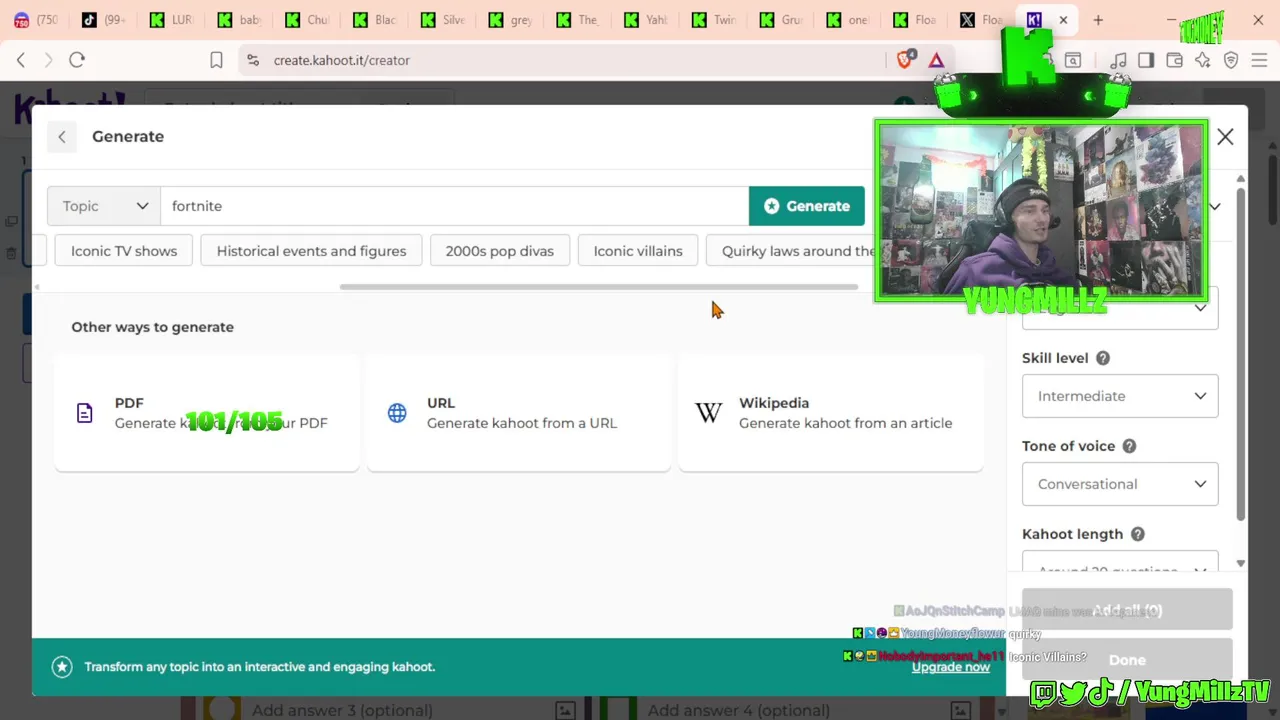The height and width of the screenshot is (720, 1280).
Task: Click the fortnite topic text field
Action: 454,206
